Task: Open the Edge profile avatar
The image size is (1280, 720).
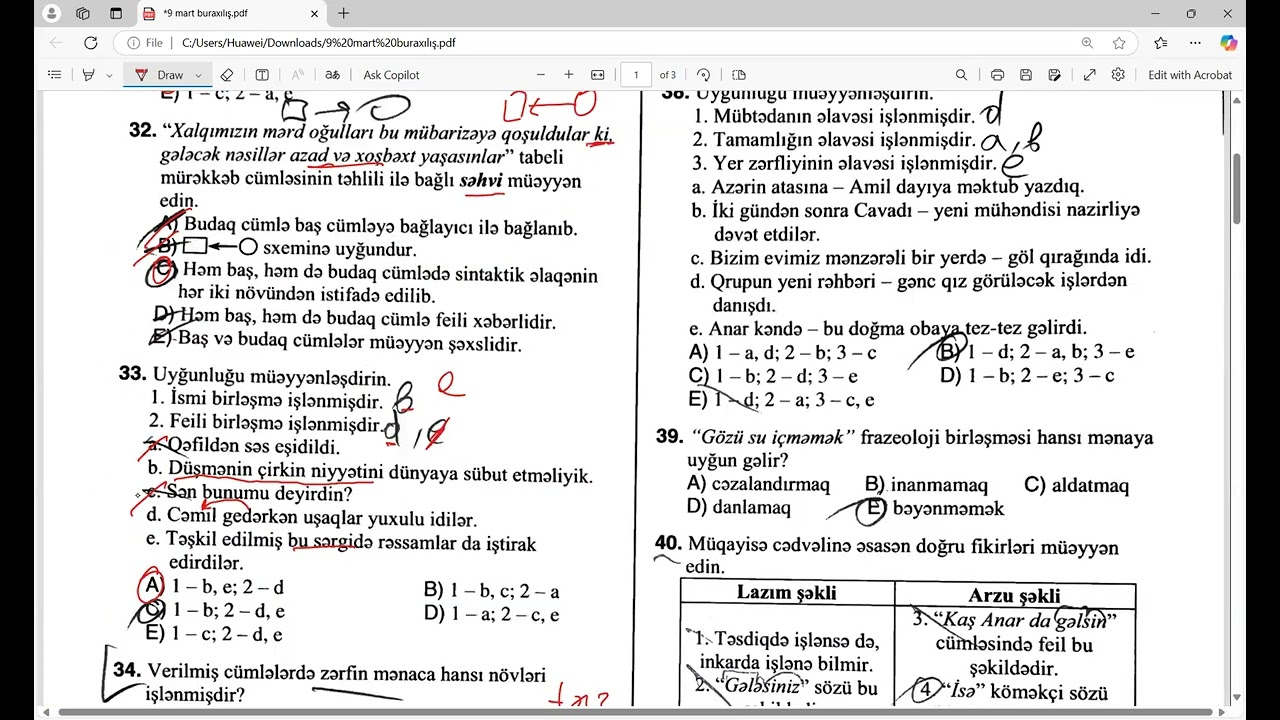Action: click(53, 14)
